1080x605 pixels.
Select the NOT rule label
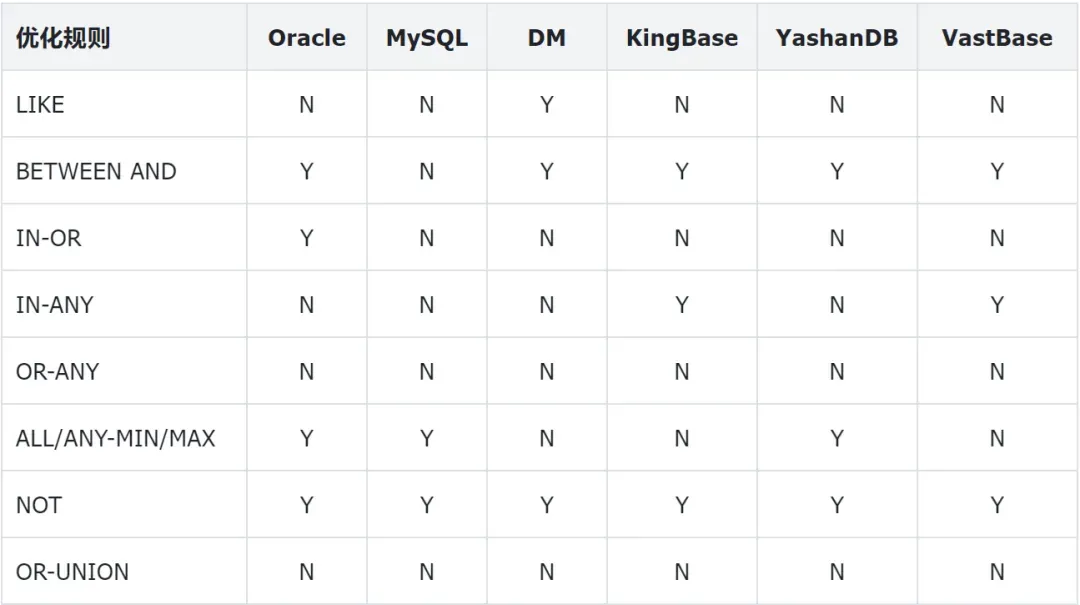pyautogui.click(x=38, y=505)
